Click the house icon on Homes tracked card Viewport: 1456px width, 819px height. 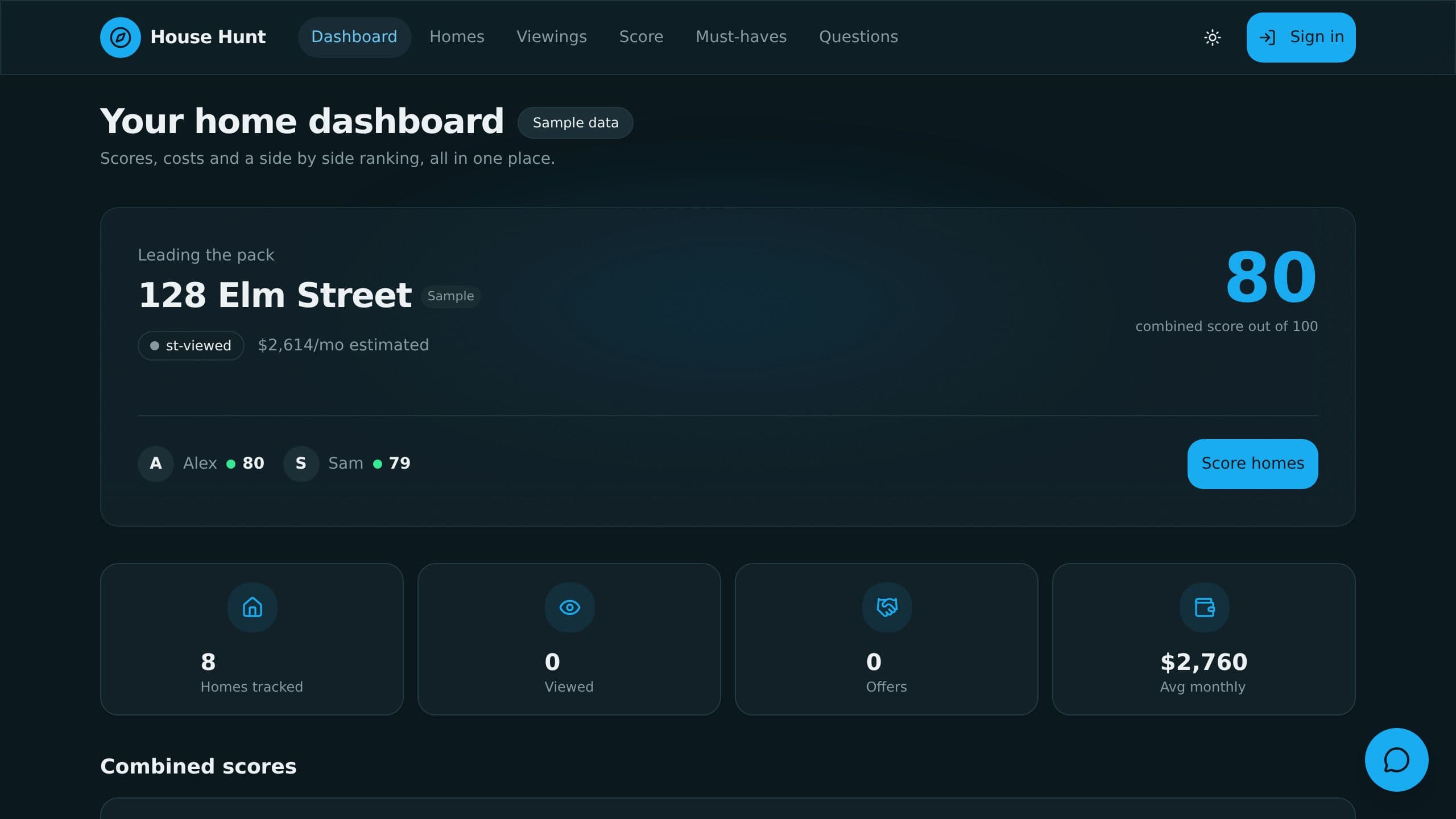point(253,607)
